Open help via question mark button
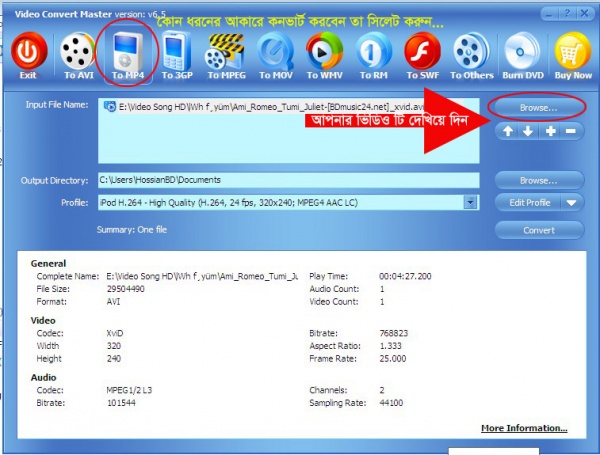600x455 pixels. 567,14
